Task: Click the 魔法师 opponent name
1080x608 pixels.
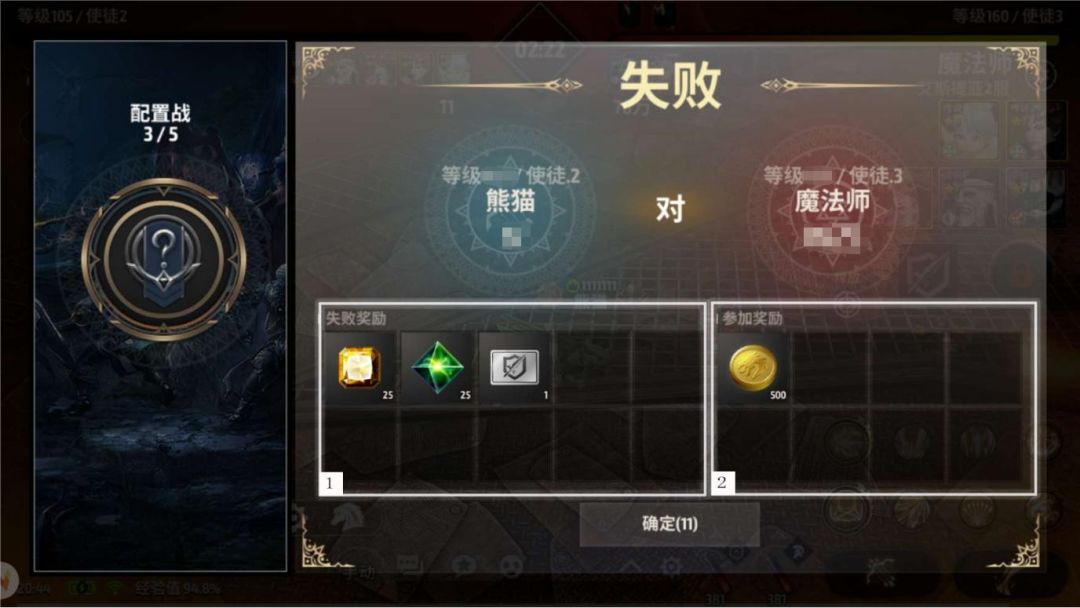Action: (832, 201)
